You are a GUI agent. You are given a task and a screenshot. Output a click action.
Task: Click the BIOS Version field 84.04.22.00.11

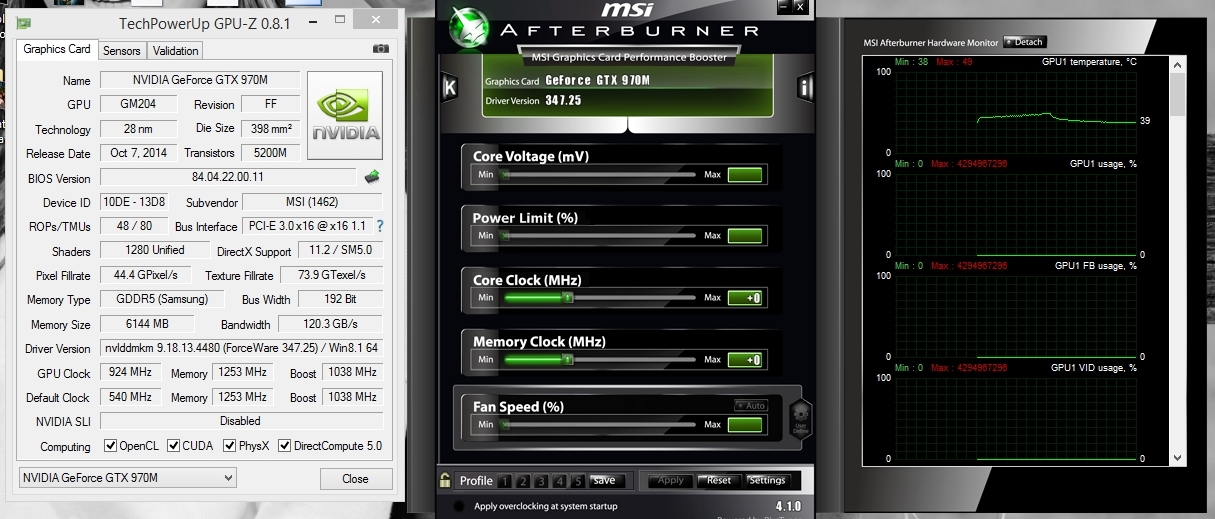click(x=228, y=177)
